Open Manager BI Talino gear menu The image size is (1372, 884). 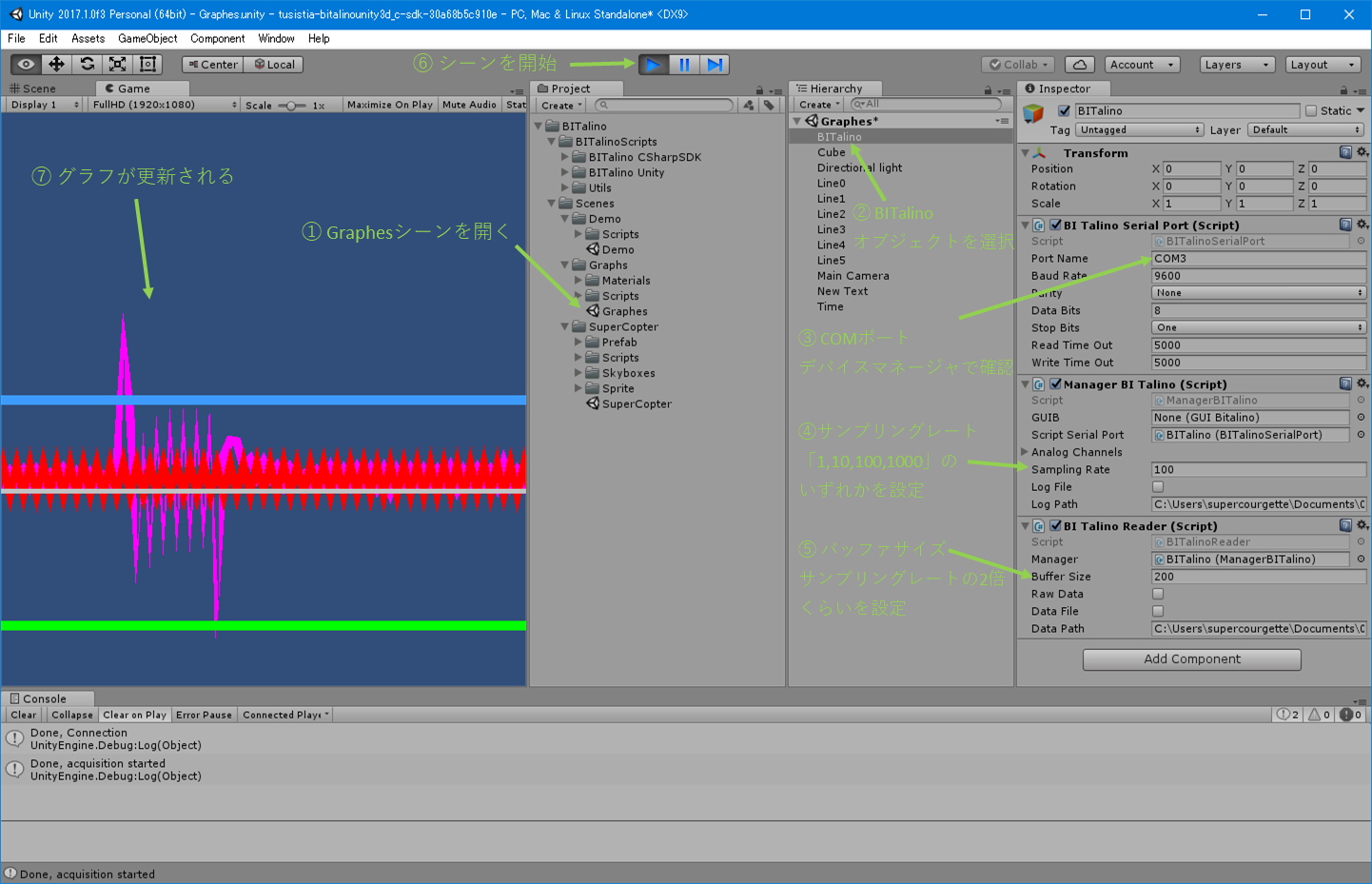click(1362, 383)
